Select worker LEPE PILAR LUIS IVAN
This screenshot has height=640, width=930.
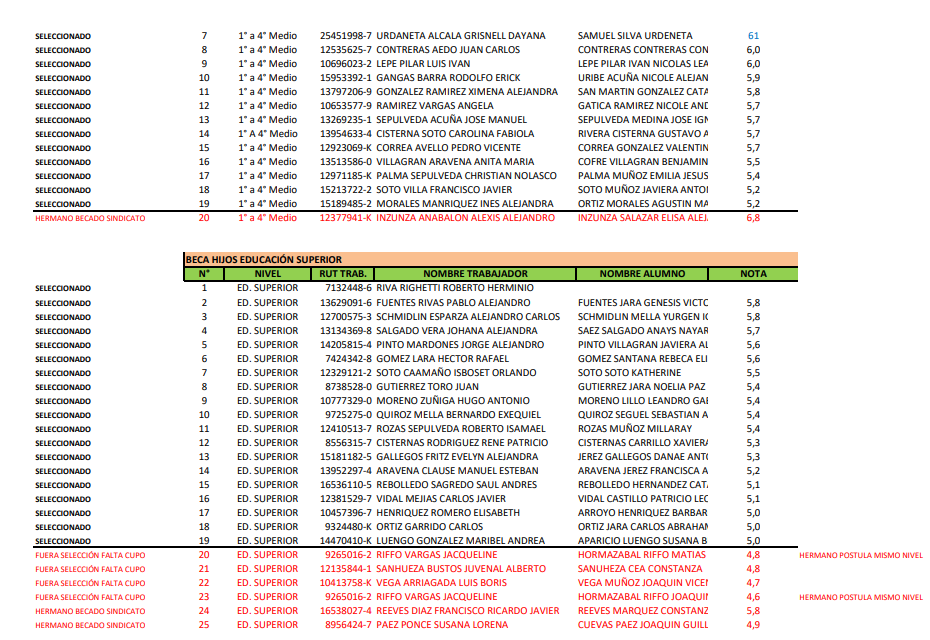coord(423,63)
